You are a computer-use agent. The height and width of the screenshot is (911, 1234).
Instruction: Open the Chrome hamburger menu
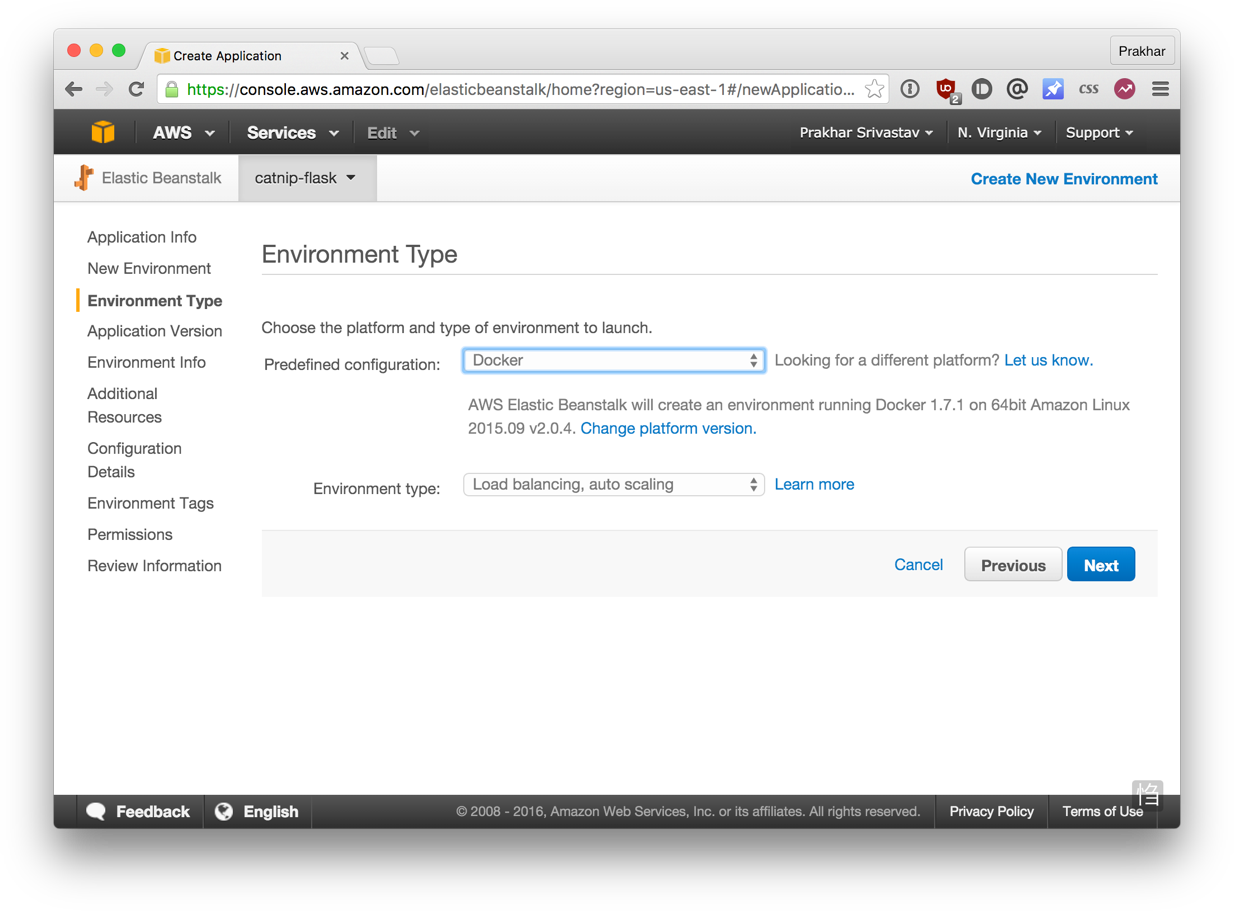[x=1160, y=89]
